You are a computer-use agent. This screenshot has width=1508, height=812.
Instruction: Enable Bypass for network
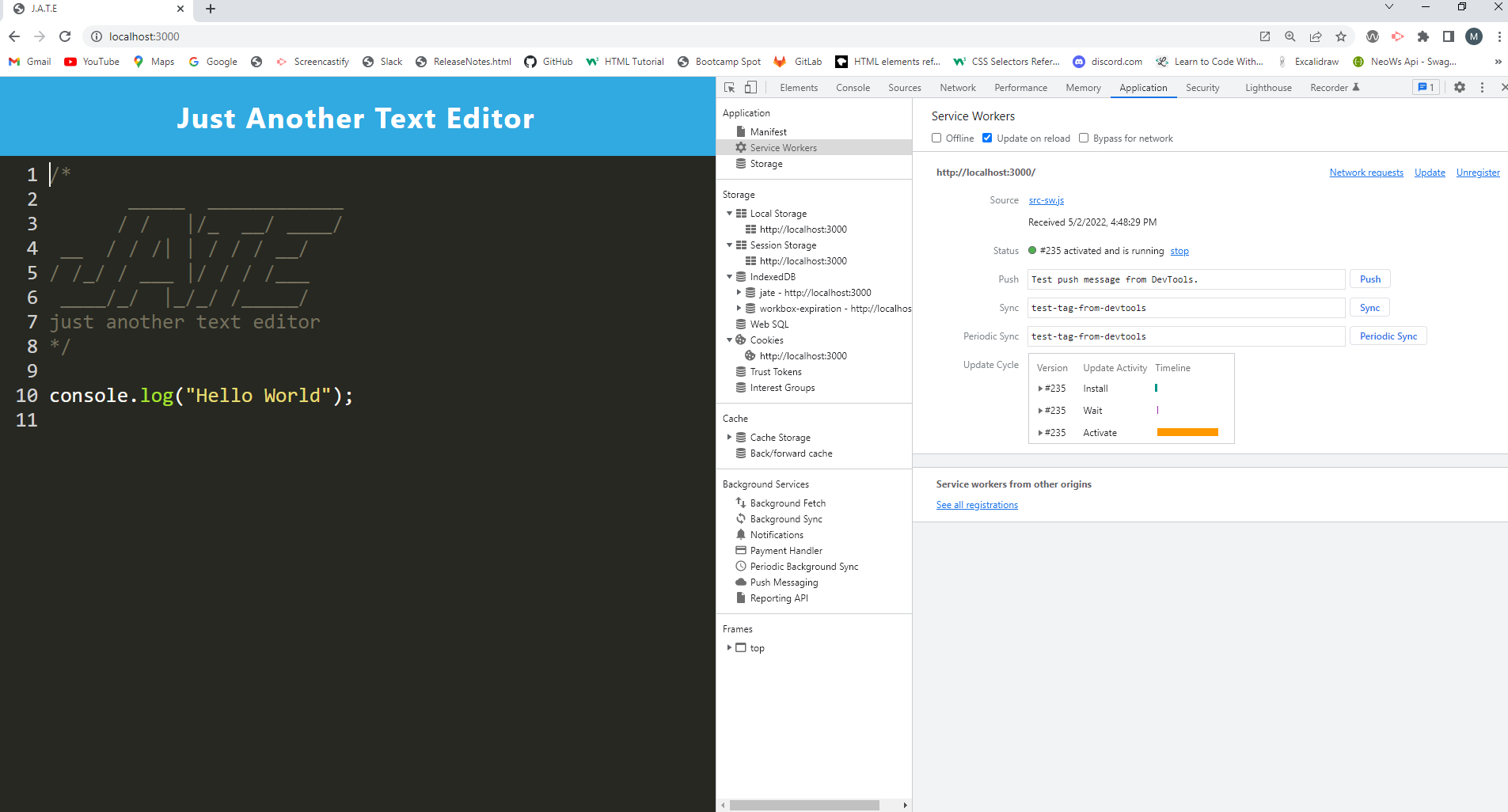click(x=1084, y=138)
